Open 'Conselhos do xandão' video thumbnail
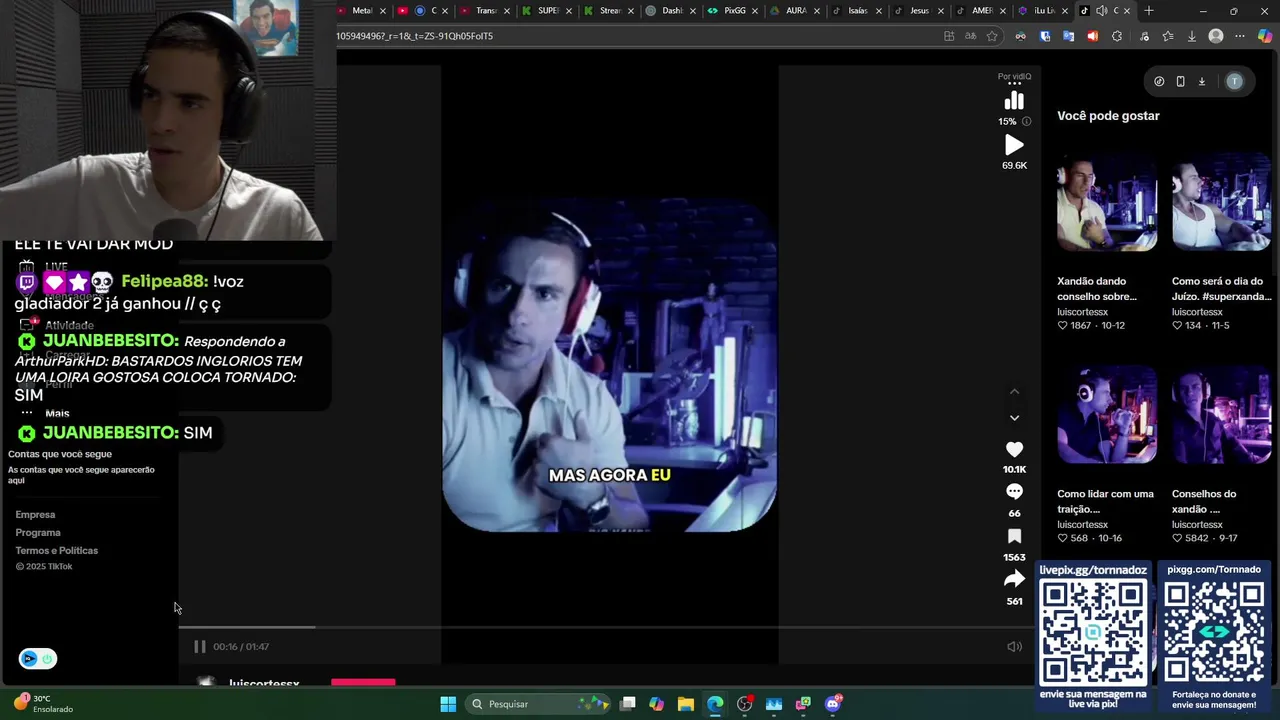 (1221, 414)
